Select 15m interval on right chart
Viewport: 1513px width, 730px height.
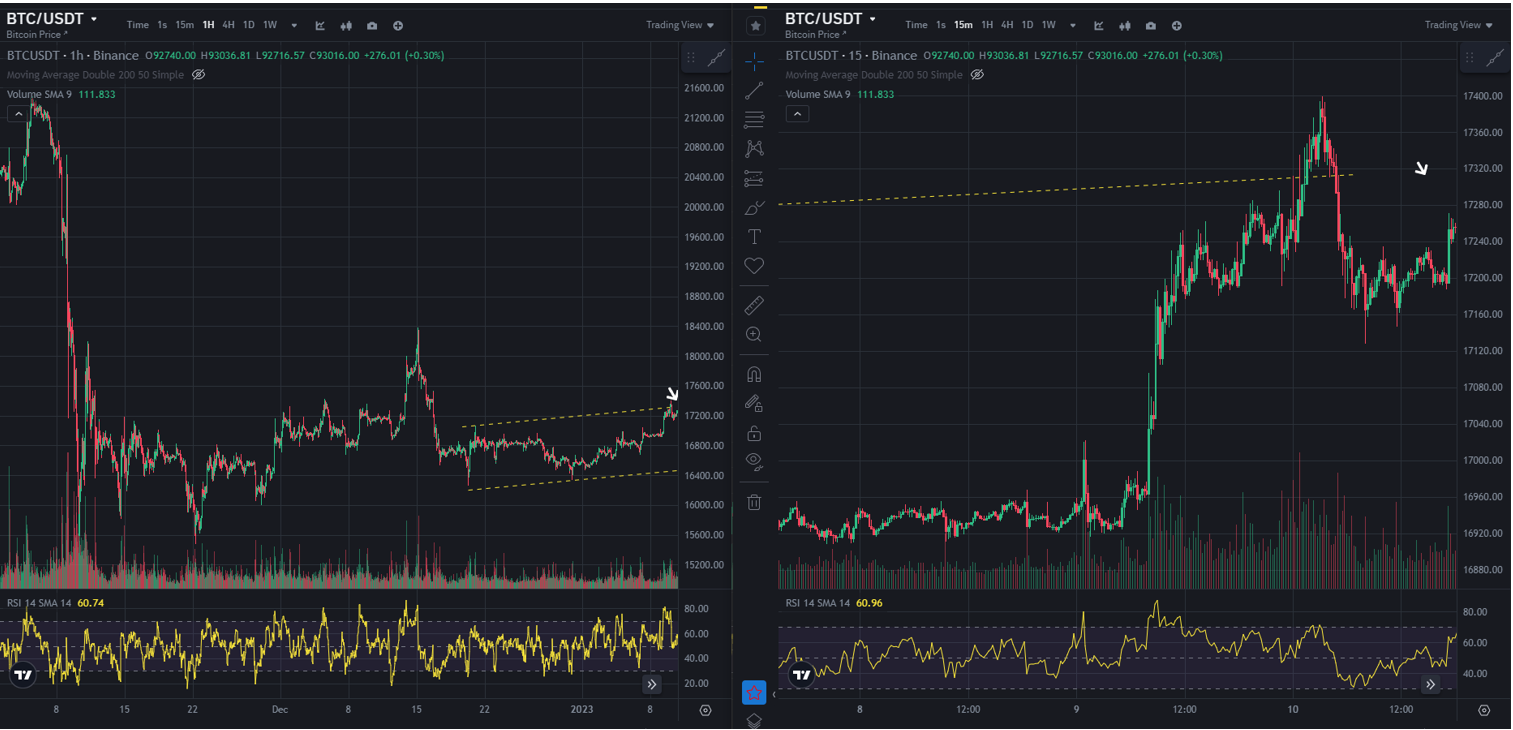pos(963,25)
